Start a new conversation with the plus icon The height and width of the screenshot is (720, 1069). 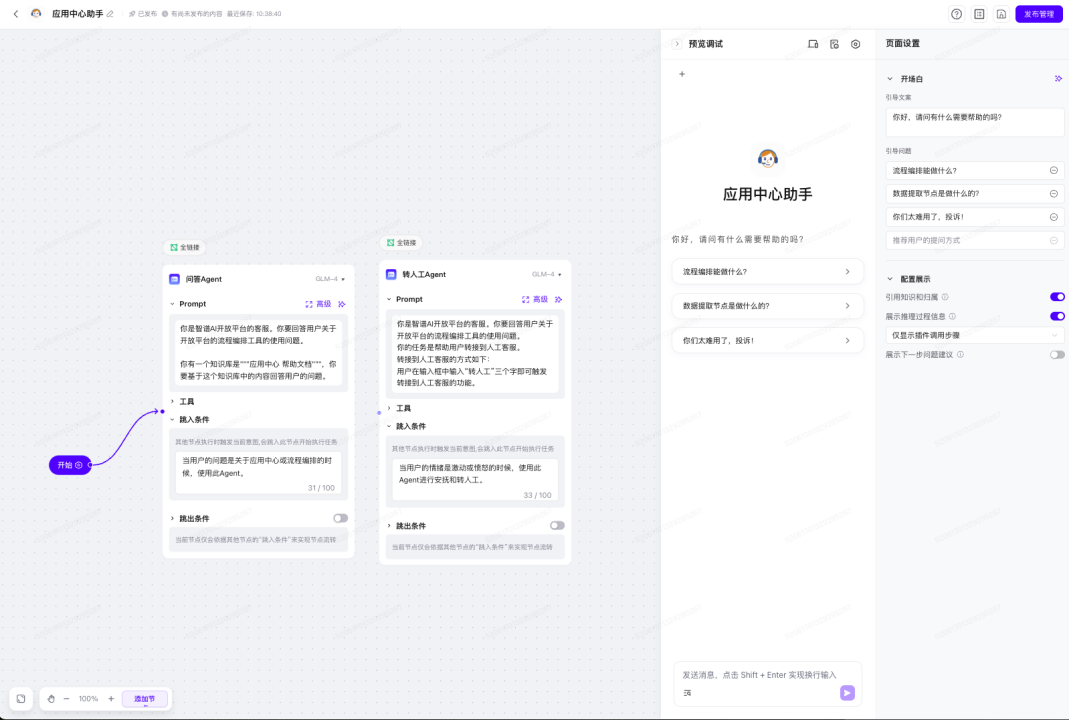coord(682,74)
